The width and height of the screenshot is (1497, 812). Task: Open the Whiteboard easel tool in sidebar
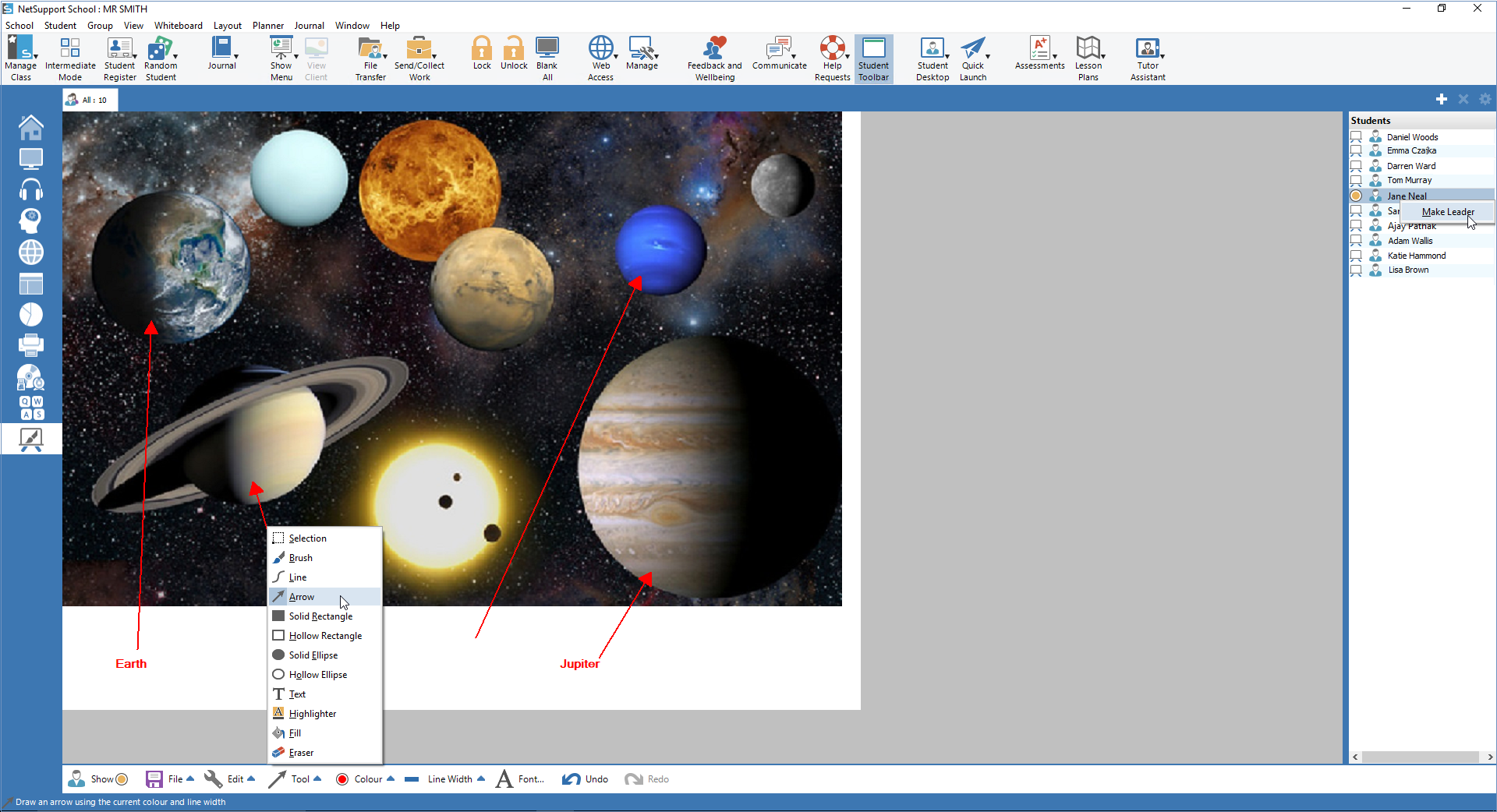point(30,439)
